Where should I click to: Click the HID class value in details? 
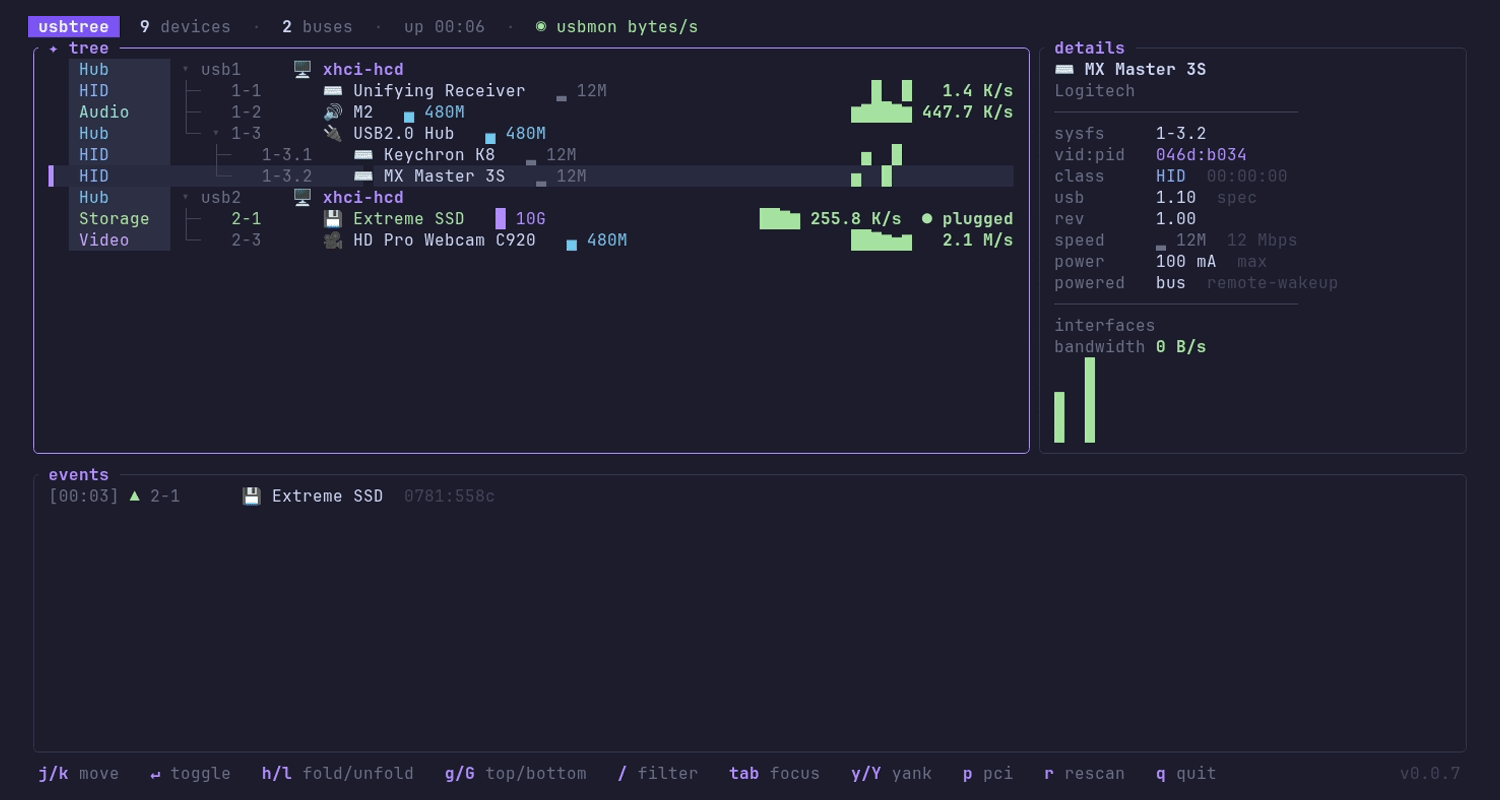pyautogui.click(x=1171, y=176)
